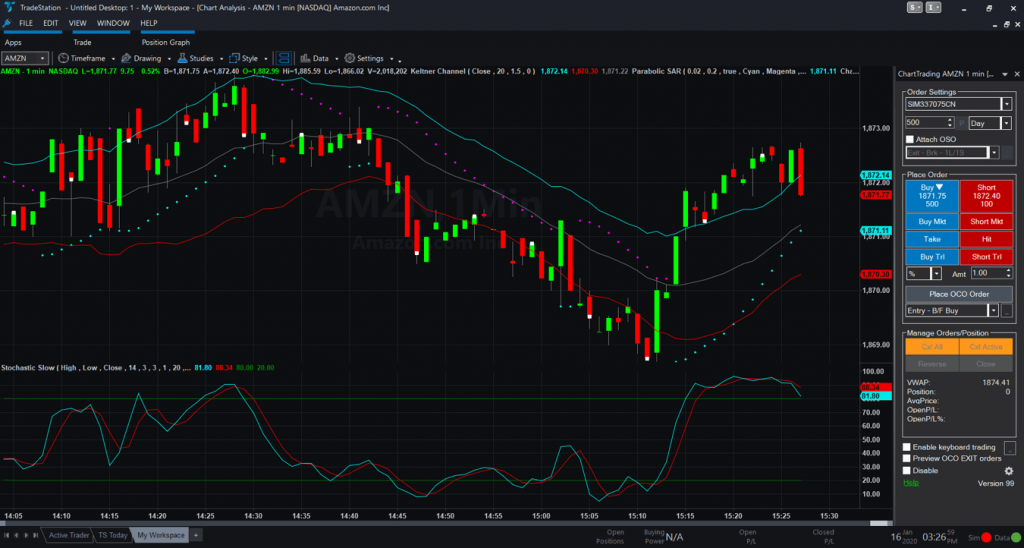
Task: Click the Hit button
Action: point(986,239)
